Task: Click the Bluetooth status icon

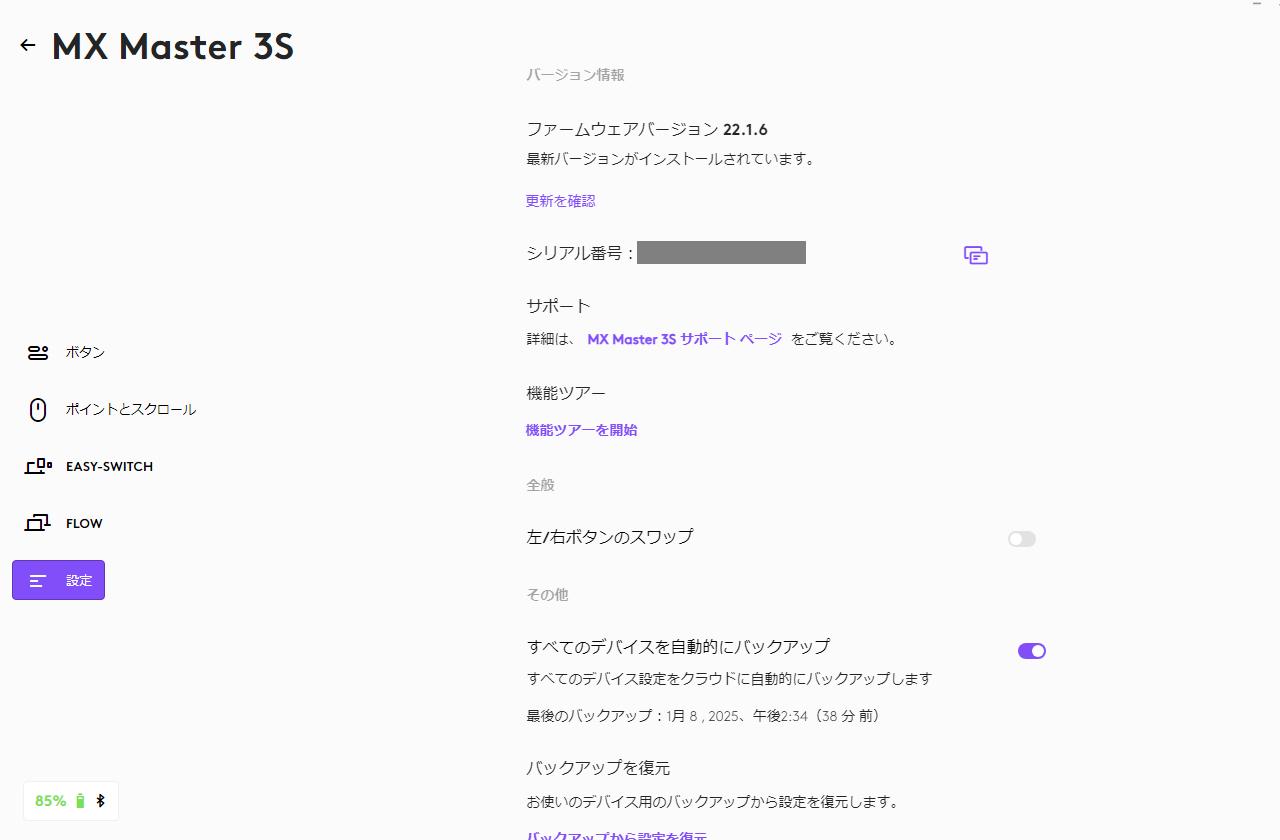Action: [100, 801]
